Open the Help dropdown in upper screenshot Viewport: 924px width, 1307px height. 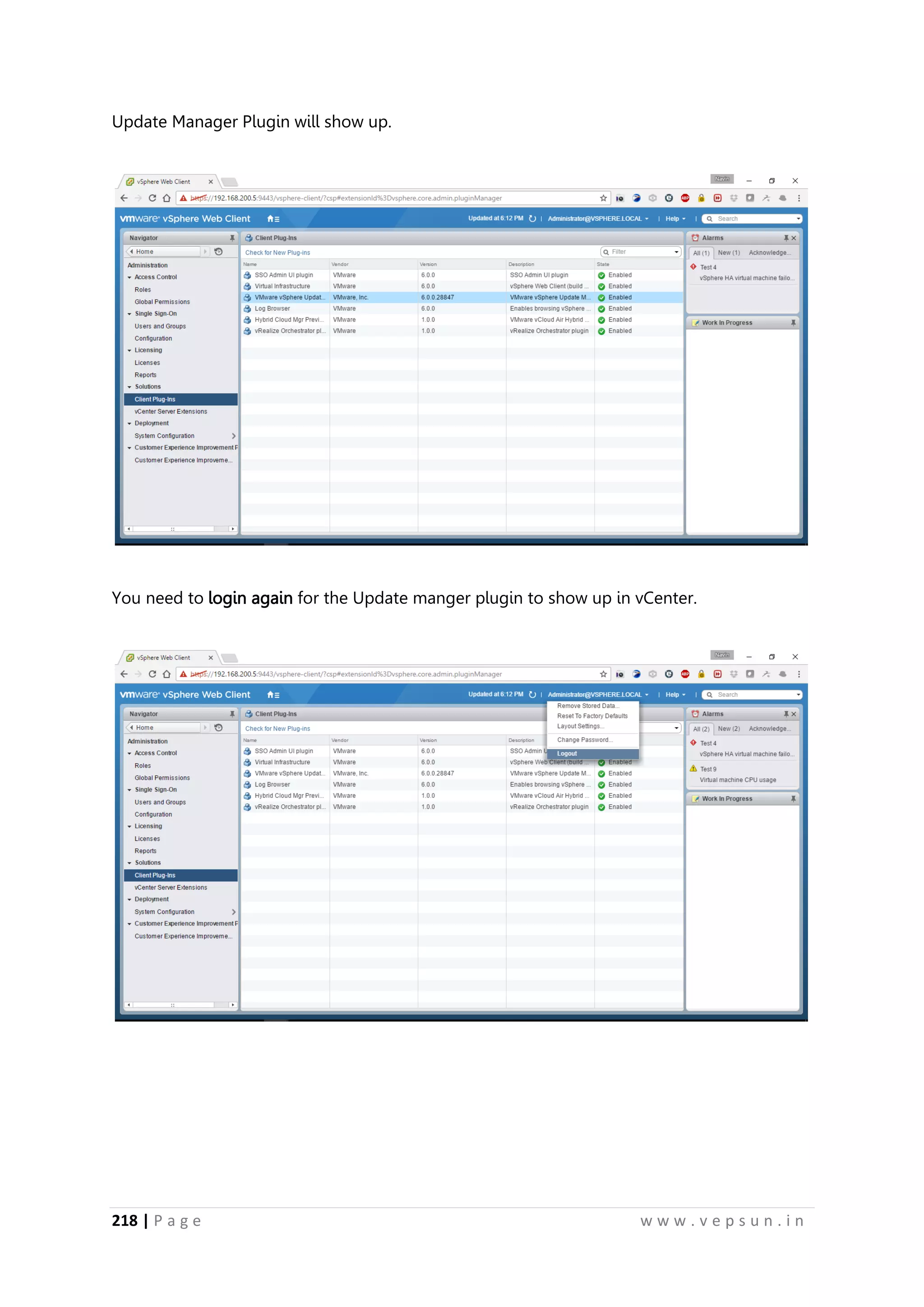[675, 218]
